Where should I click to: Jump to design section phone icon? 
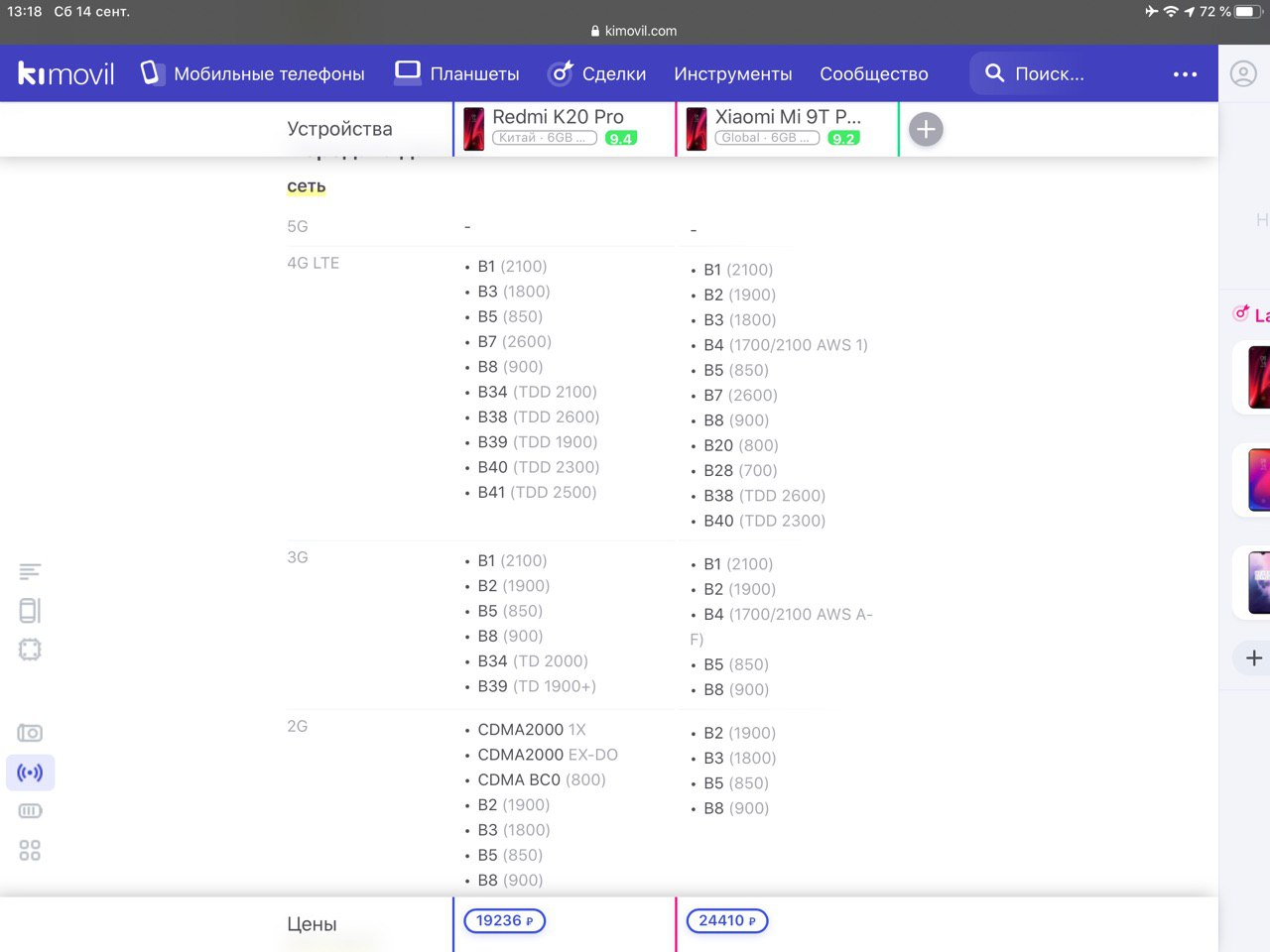pyautogui.click(x=30, y=610)
